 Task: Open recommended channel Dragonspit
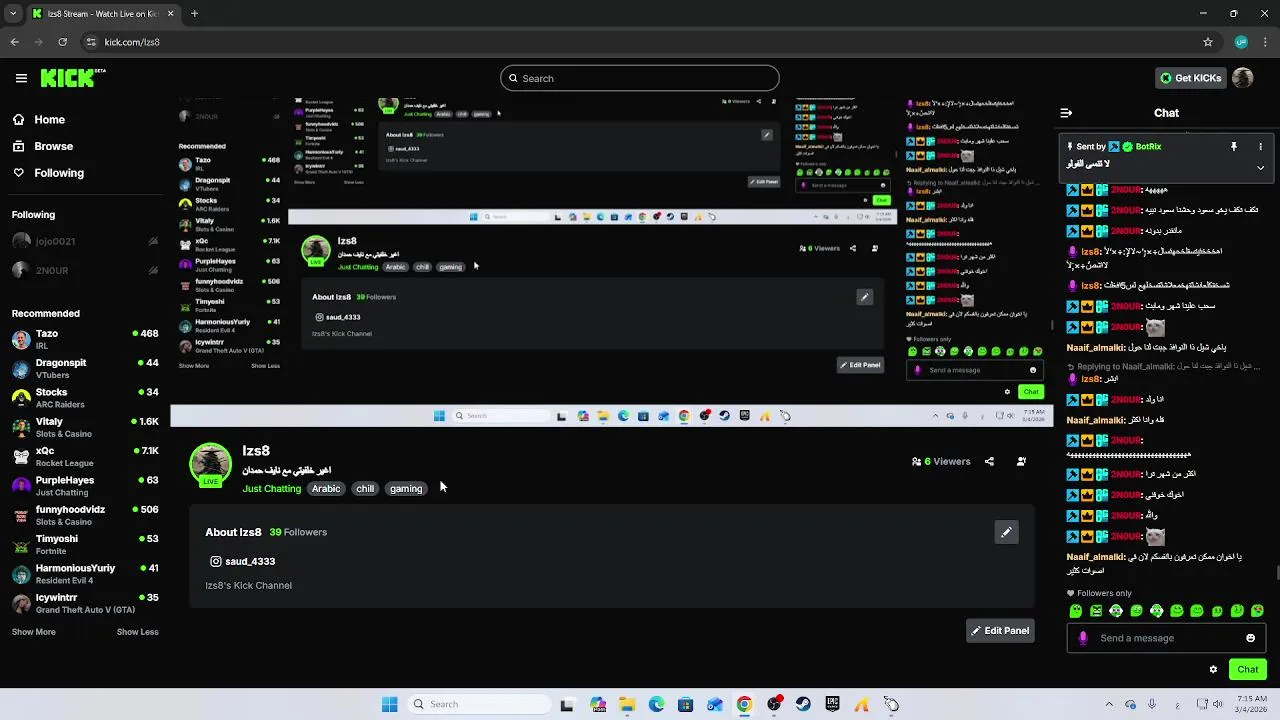[85, 368]
